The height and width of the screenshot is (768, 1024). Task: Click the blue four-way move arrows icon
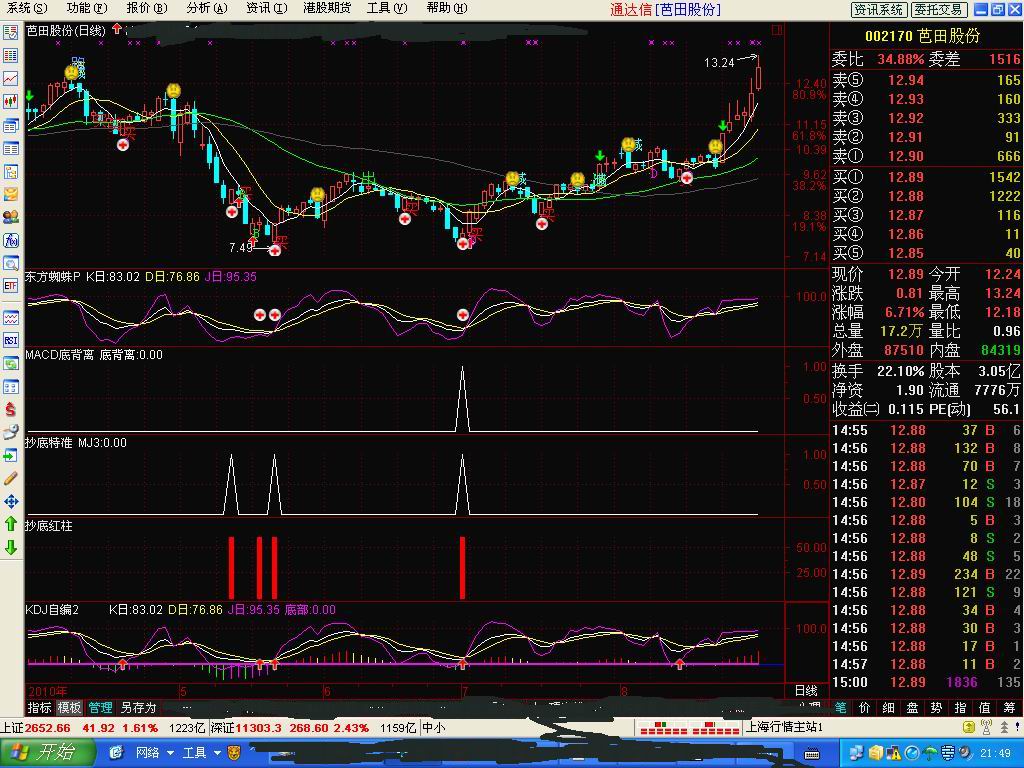[11, 501]
